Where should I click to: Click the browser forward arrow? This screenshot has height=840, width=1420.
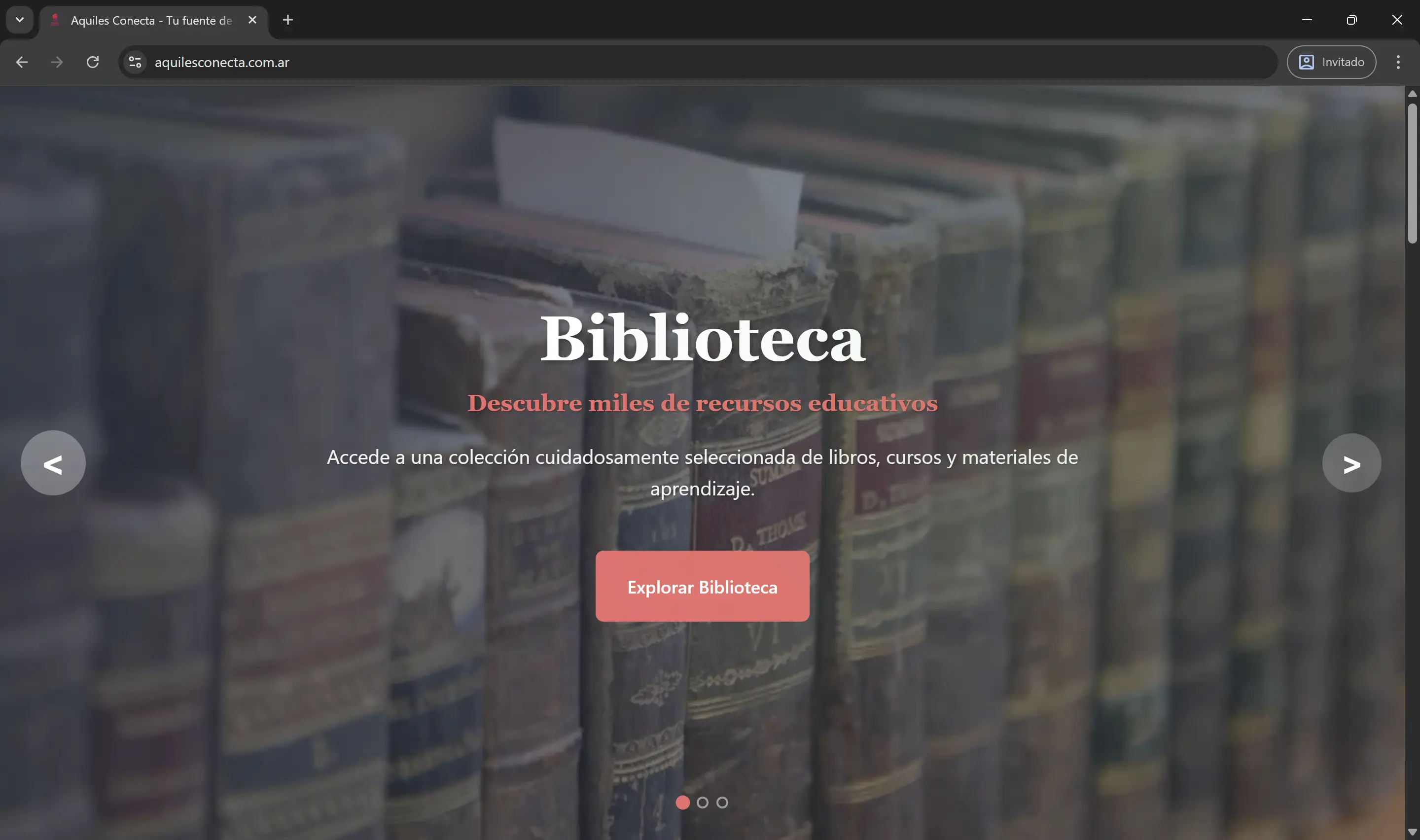(x=57, y=62)
